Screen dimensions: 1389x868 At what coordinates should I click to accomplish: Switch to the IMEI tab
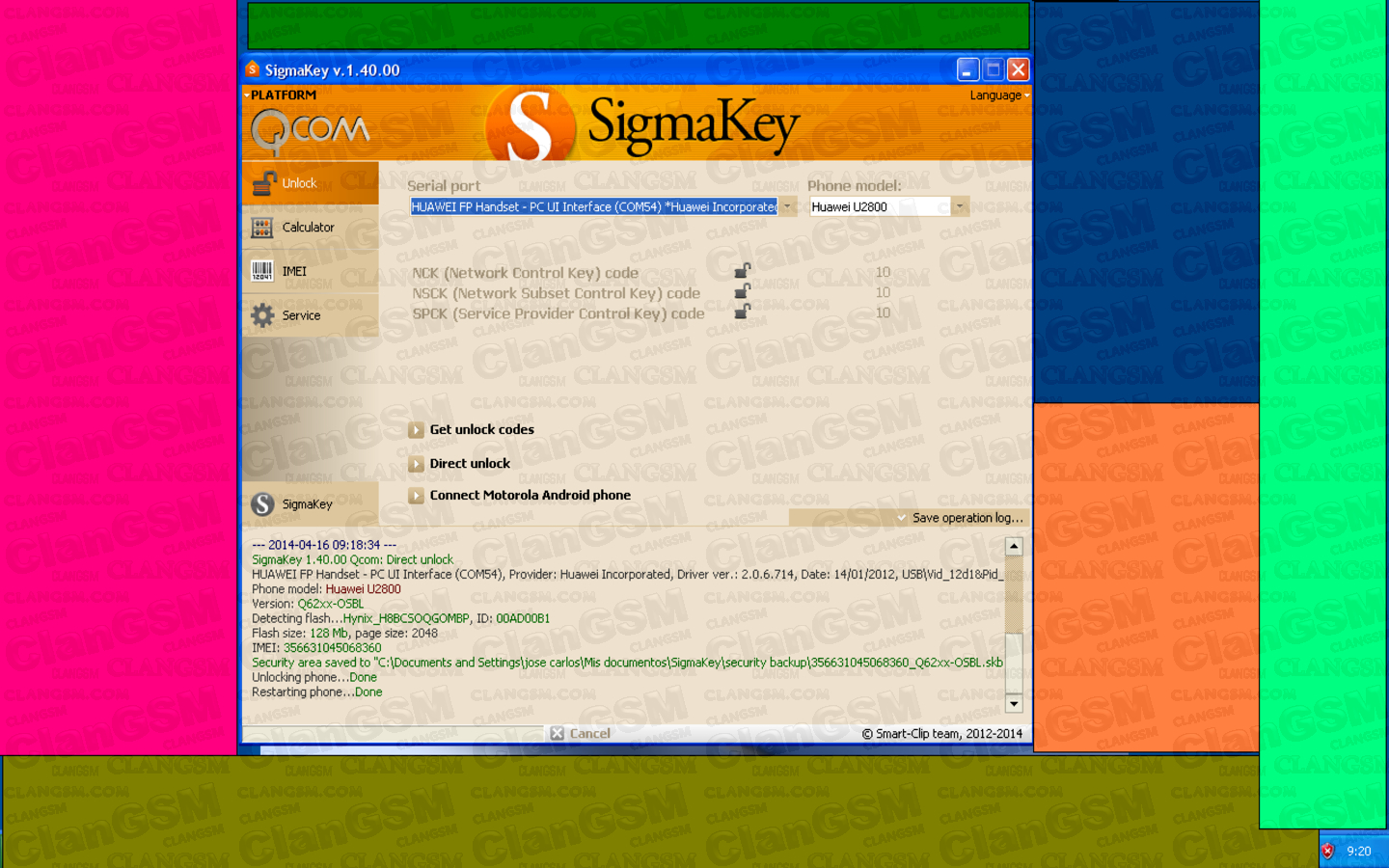click(x=311, y=272)
